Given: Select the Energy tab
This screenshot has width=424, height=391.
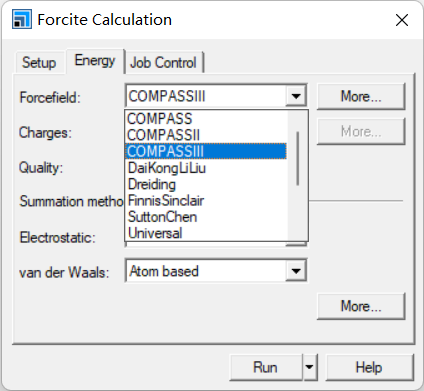Looking at the screenshot, I should (95, 61).
